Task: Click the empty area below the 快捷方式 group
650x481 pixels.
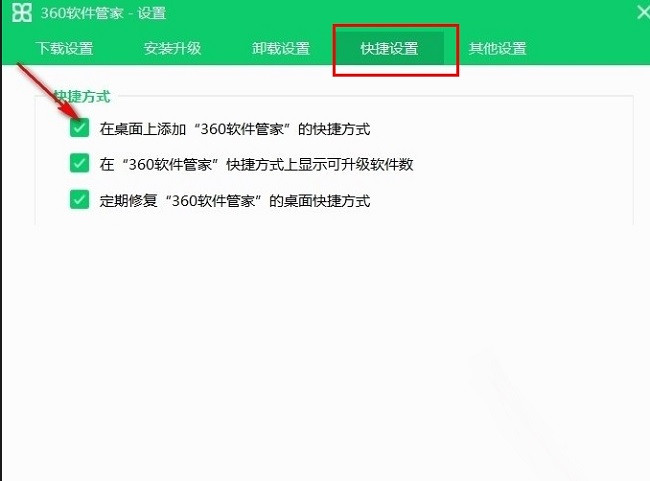Action: click(325, 352)
